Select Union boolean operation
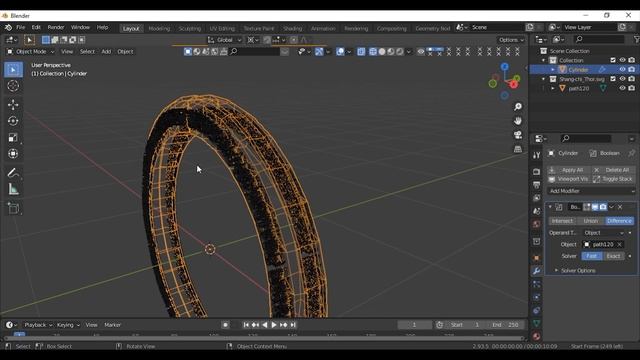 coord(590,221)
